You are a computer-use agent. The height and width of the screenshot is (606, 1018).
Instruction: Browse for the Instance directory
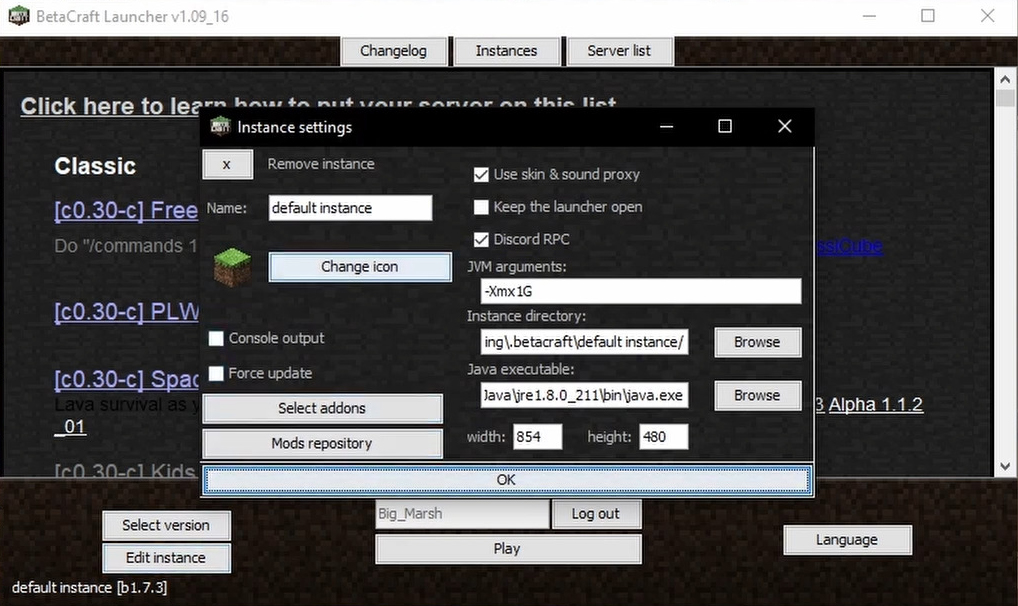(757, 342)
